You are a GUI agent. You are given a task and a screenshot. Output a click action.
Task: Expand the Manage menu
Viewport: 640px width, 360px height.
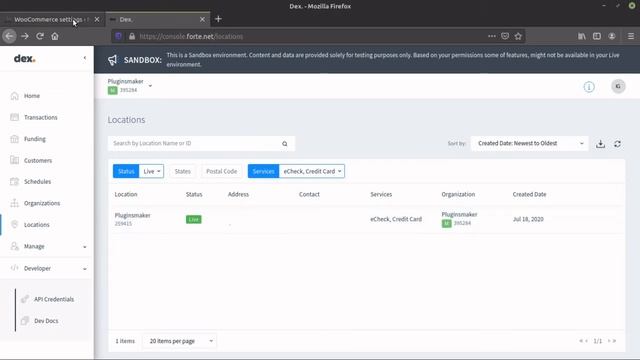(x=47, y=247)
